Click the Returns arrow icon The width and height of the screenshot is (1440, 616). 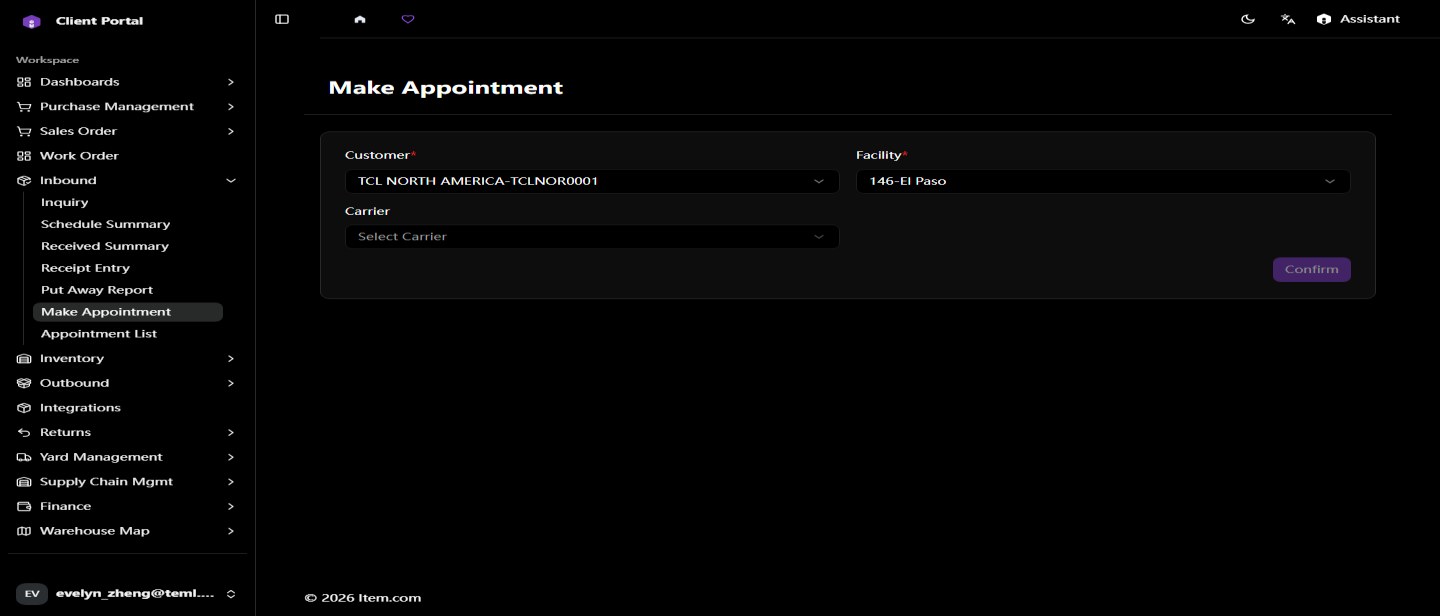(24, 432)
